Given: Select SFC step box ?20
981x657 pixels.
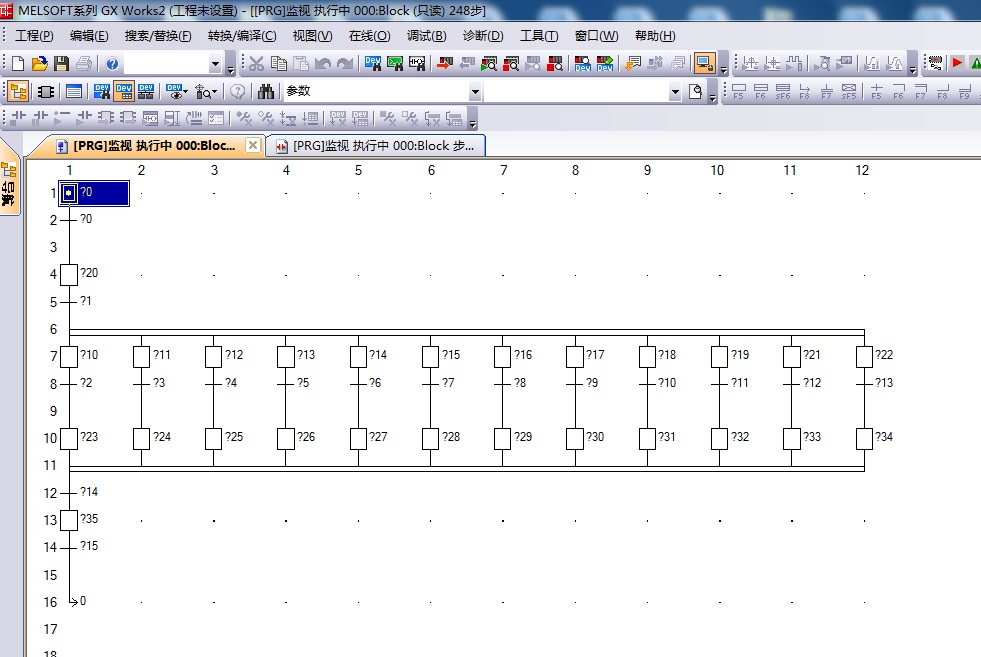Looking at the screenshot, I should [69, 274].
